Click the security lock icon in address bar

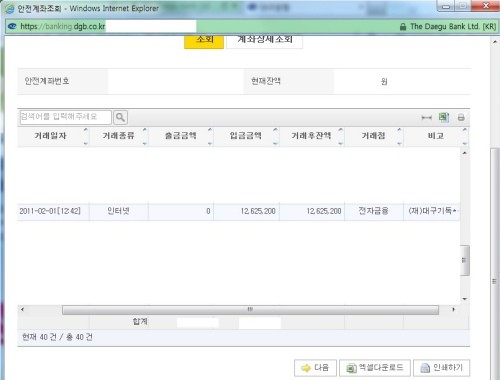tap(403, 27)
